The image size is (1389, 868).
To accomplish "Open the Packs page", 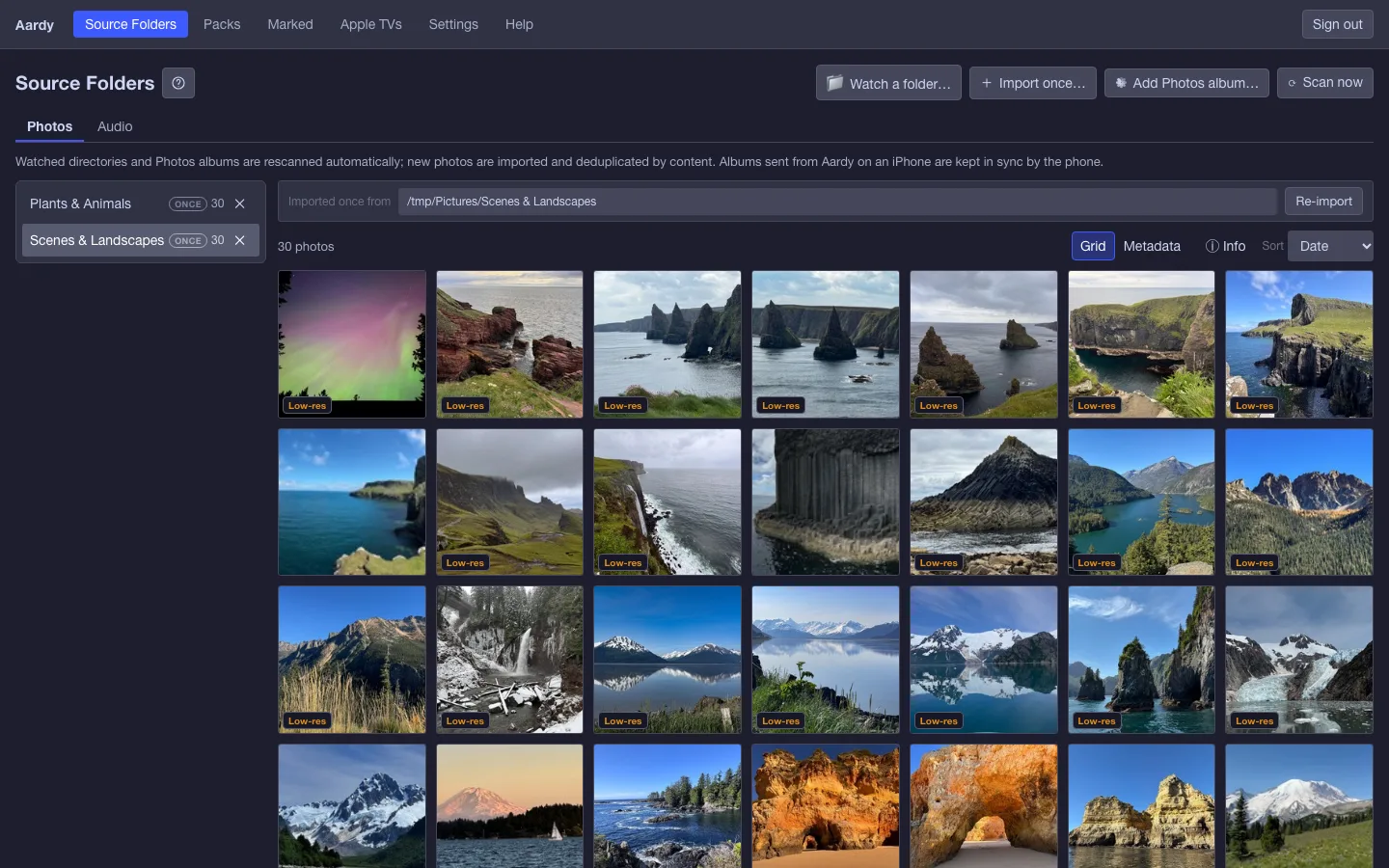I will [222, 24].
